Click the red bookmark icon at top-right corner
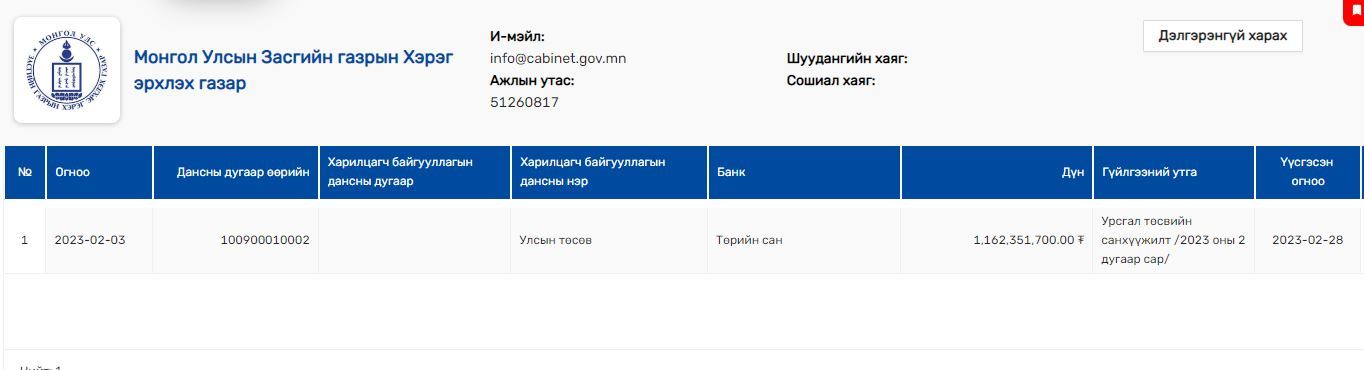Screen dimensions: 1364x370 [x=1357, y=11]
